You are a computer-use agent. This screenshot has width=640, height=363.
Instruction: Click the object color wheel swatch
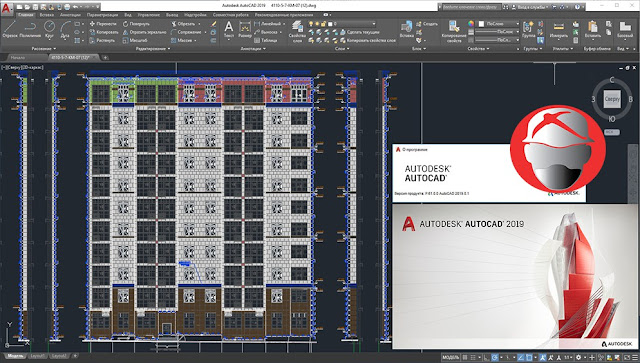pyautogui.click(x=471, y=24)
